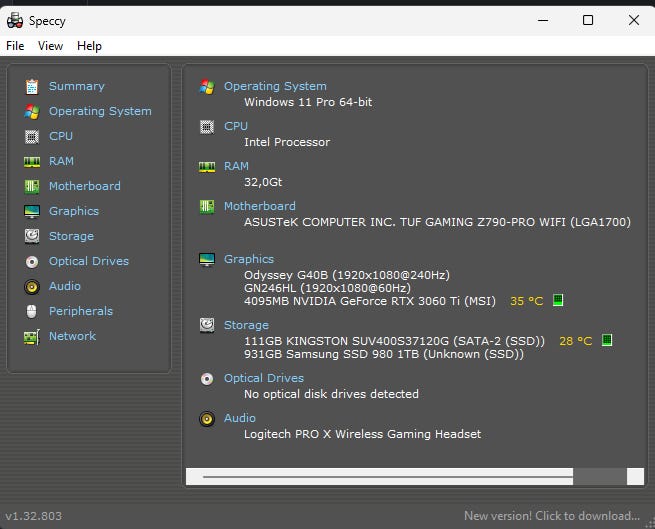Click the dark end section of the horizontal scrollbar
The image size is (655, 529).
tap(600, 476)
